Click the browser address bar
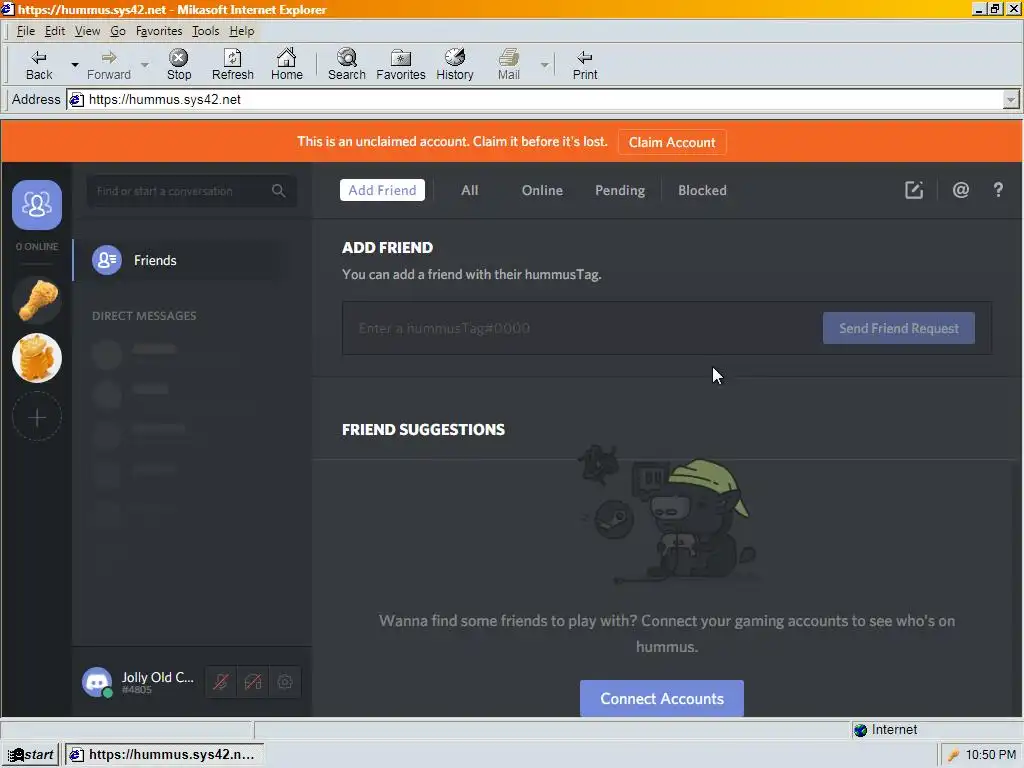Image resolution: width=1024 pixels, height=768 pixels. click(536, 100)
